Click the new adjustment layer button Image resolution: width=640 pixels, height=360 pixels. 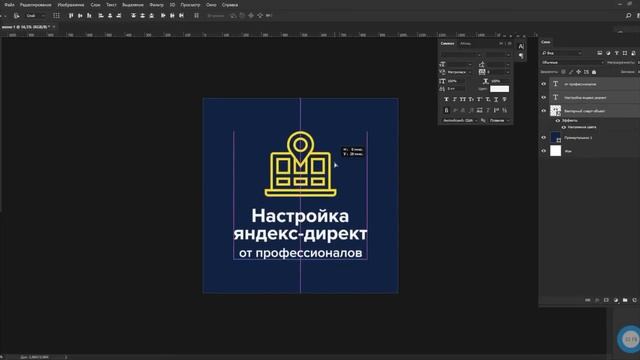(616, 300)
